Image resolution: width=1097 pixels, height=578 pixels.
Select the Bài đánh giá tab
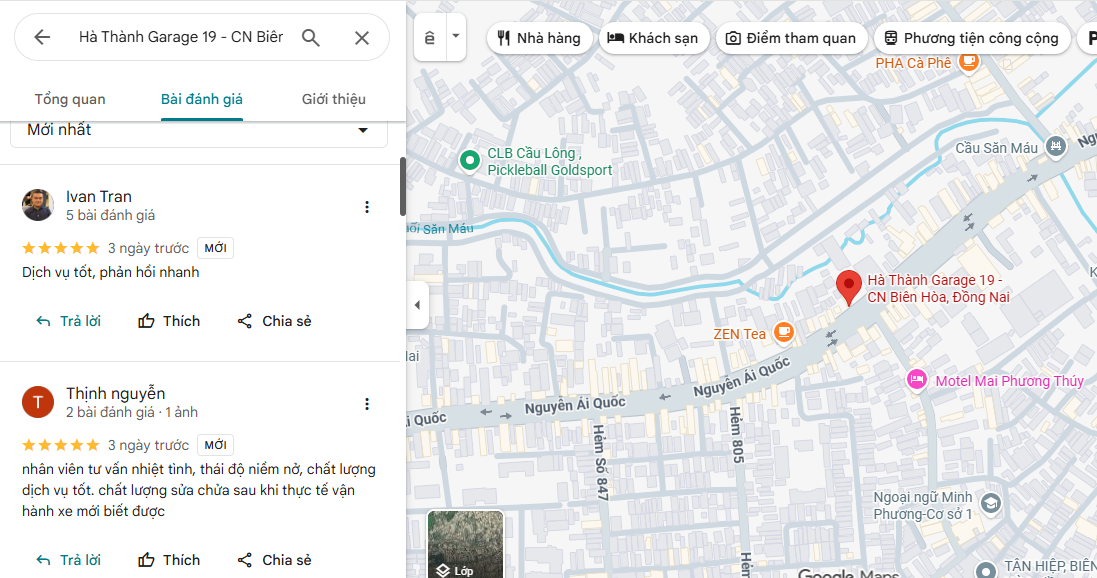click(x=201, y=99)
